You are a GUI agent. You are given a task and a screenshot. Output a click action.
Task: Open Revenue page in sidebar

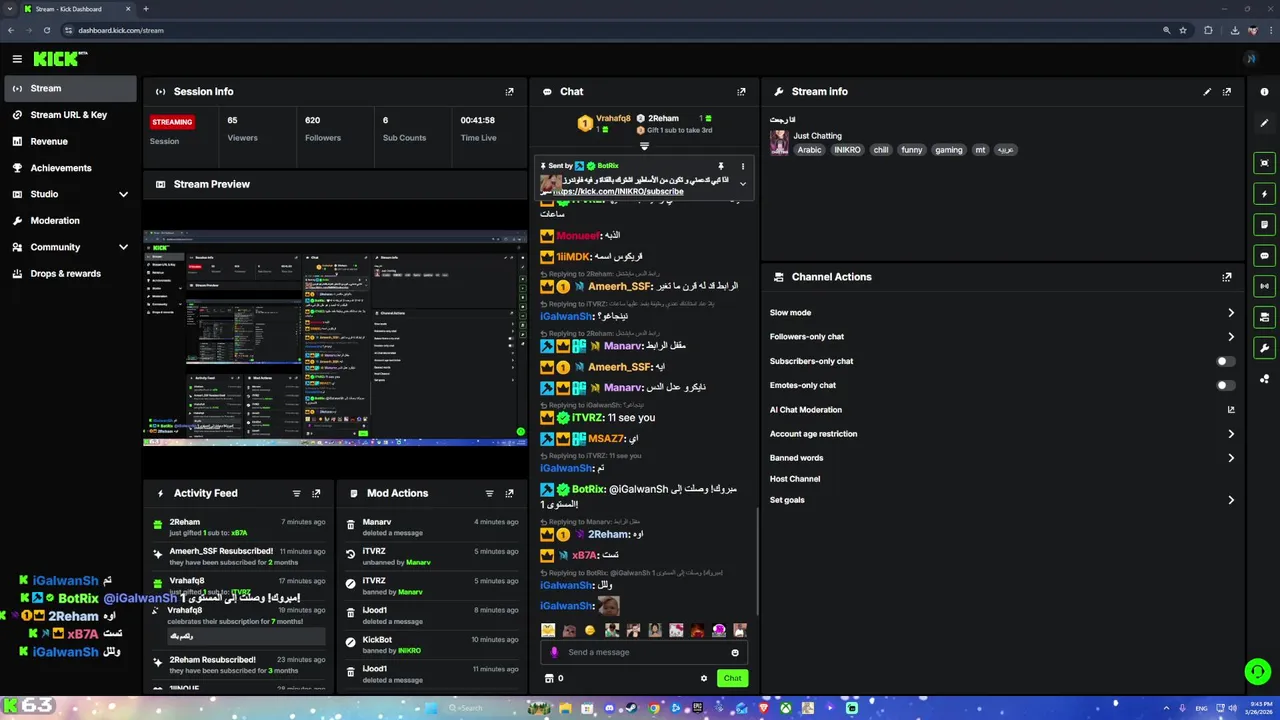click(70, 141)
